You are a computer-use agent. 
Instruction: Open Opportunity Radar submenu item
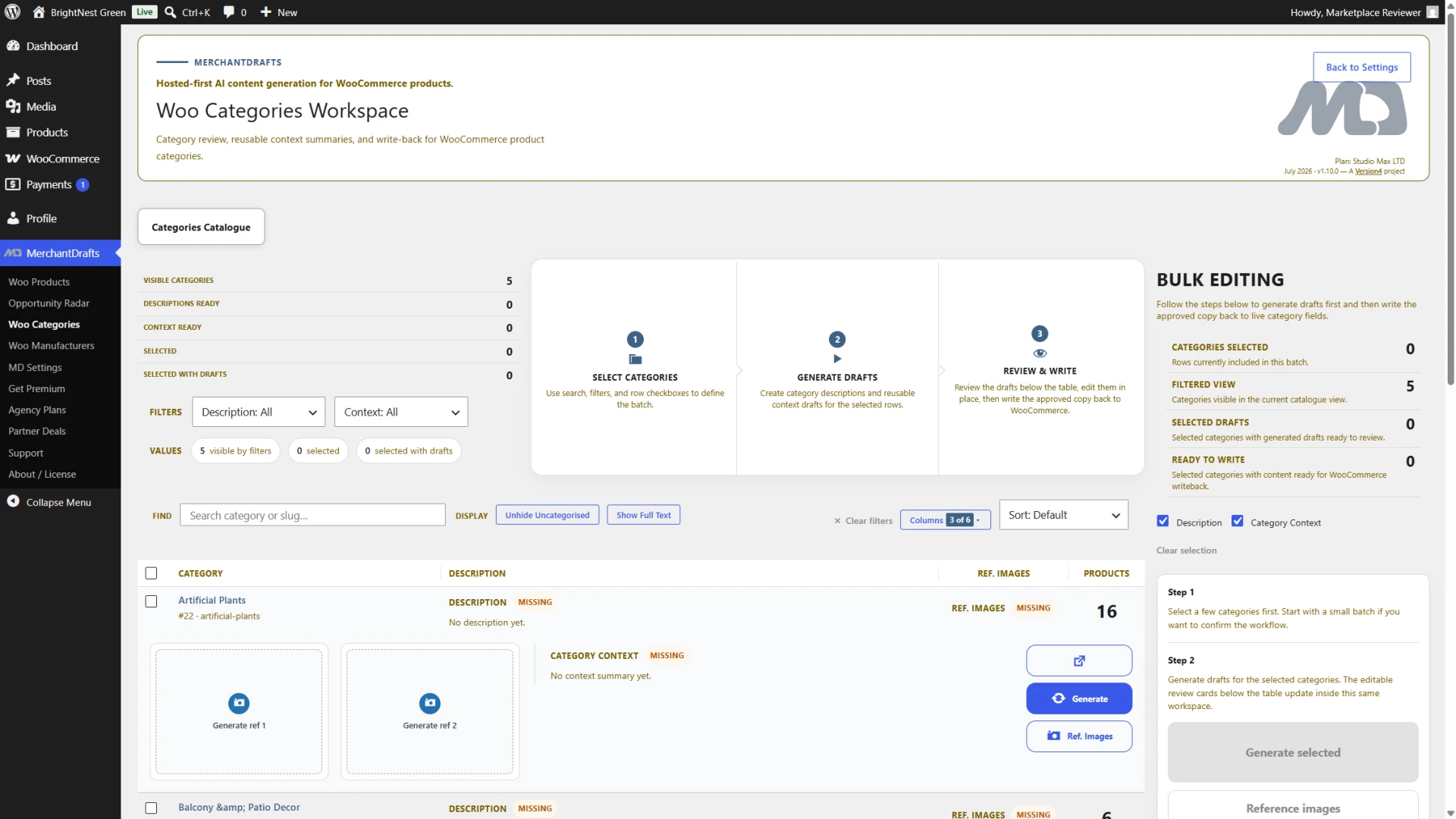49,303
